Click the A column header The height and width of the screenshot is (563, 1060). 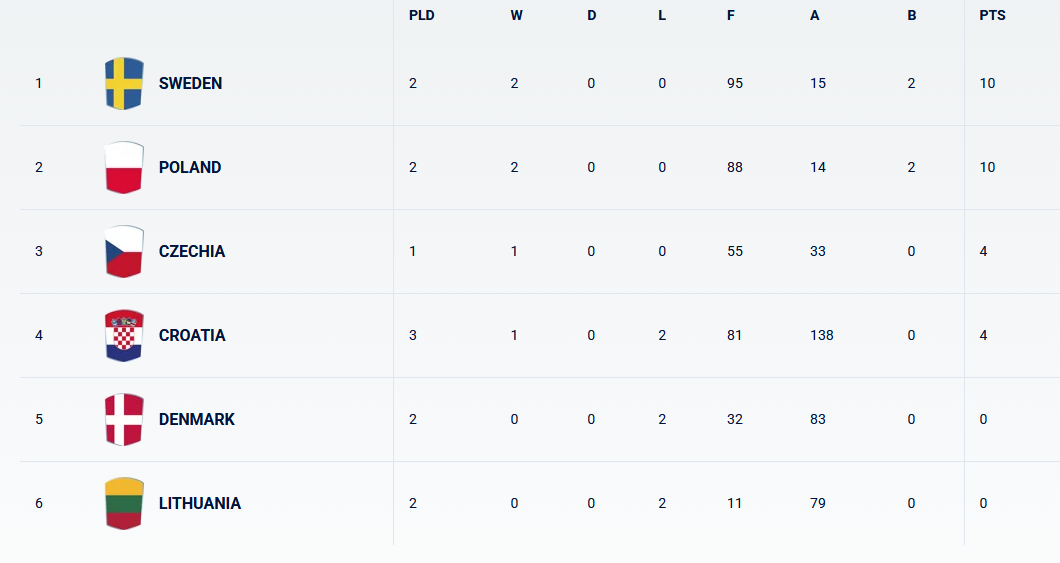click(x=815, y=16)
